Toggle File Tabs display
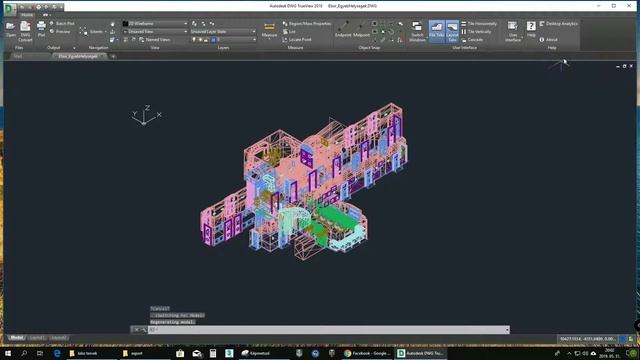This screenshot has width=640, height=360. point(436,31)
